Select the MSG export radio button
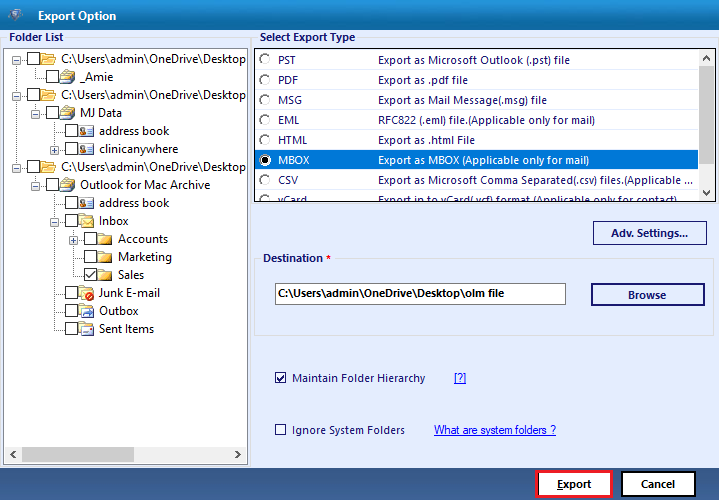Viewport: 719px width, 500px height. pos(265,100)
